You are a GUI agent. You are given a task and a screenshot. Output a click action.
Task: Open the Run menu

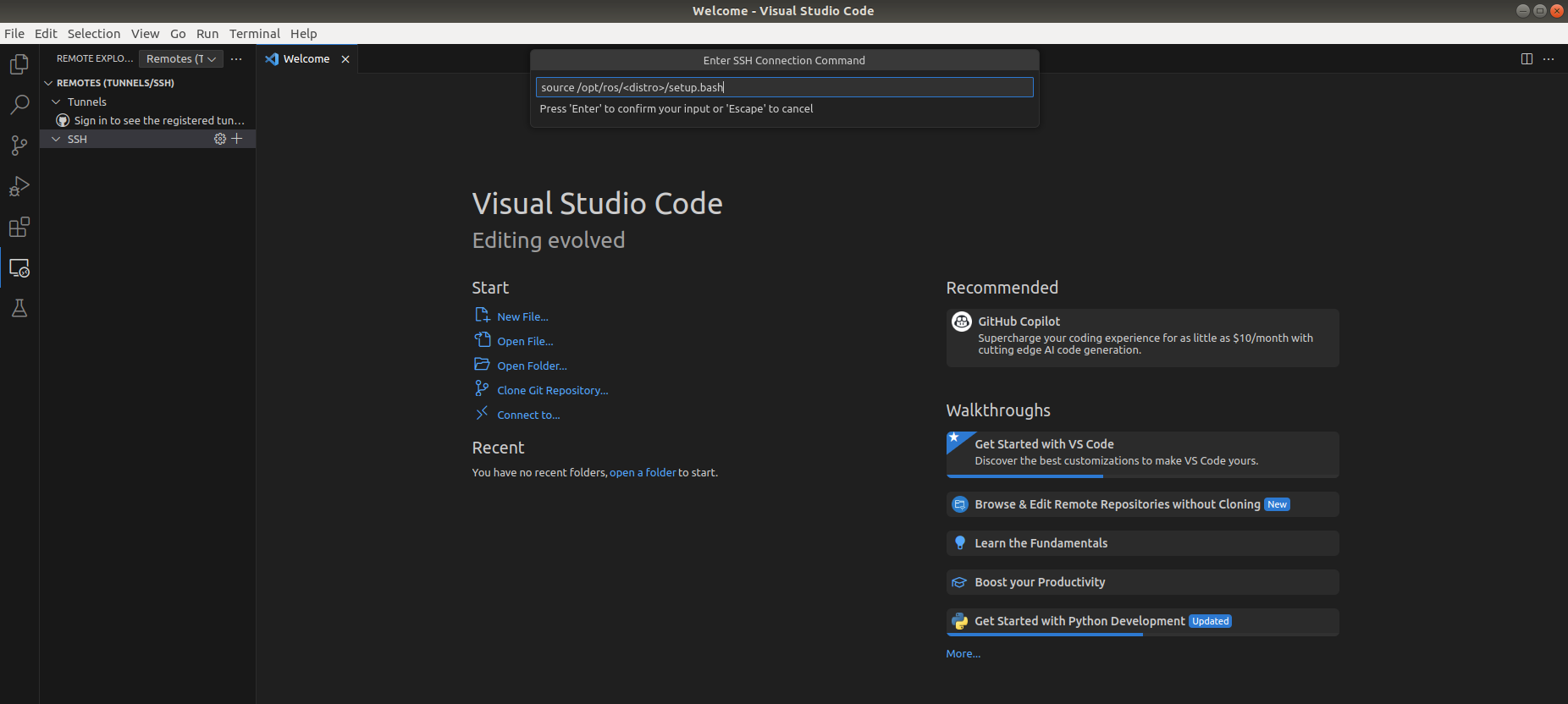pos(207,34)
